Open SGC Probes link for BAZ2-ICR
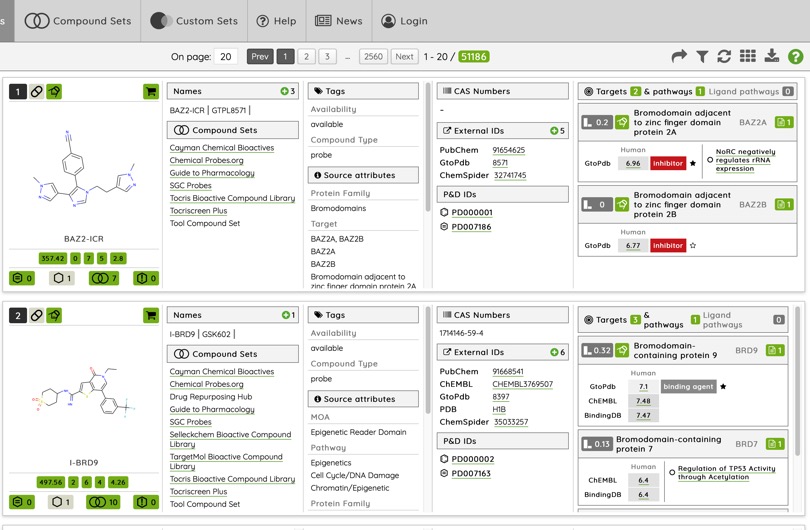The width and height of the screenshot is (810, 530). tap(190, 185)
